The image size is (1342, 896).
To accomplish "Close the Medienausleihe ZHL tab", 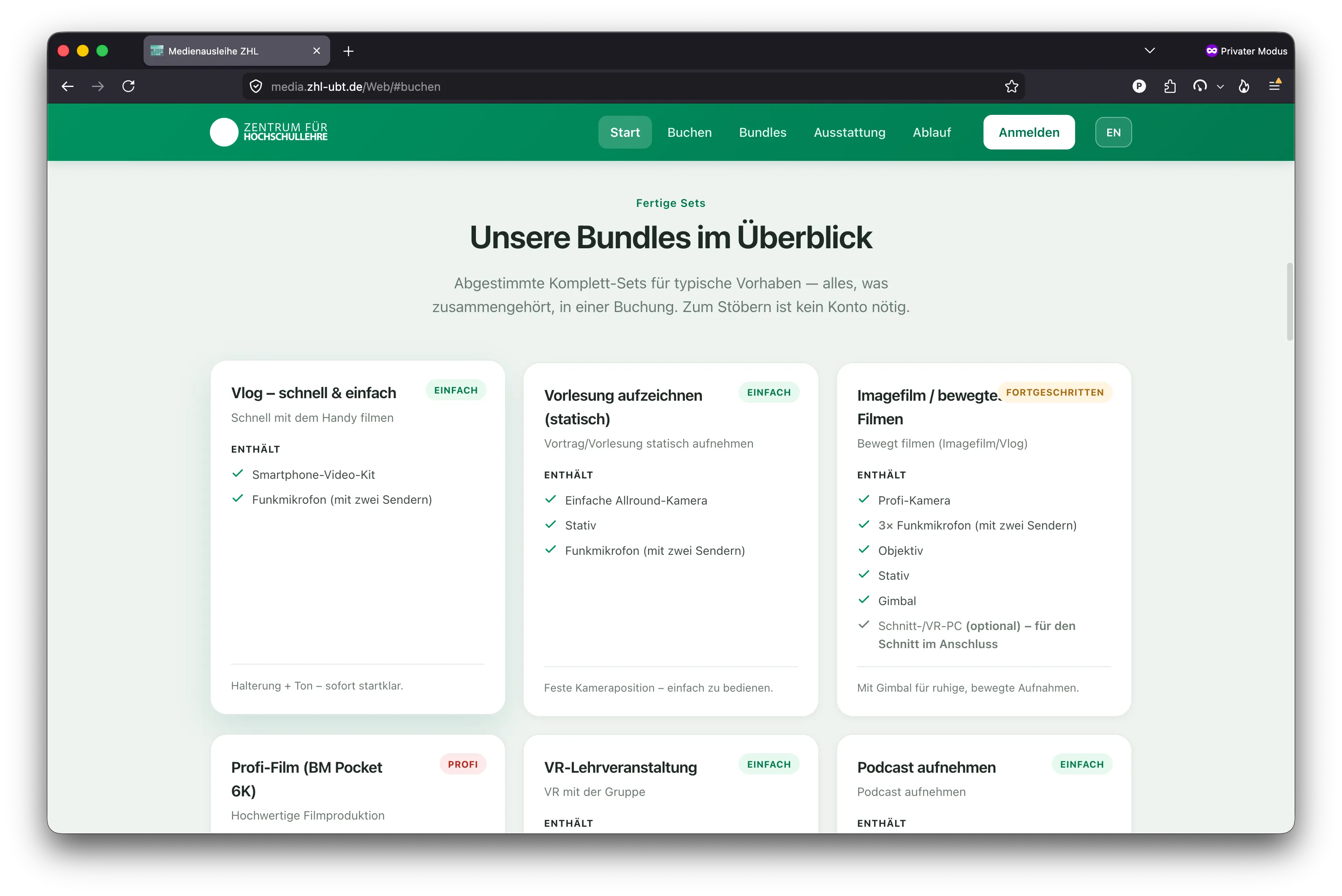I will (x=317, y=51).
